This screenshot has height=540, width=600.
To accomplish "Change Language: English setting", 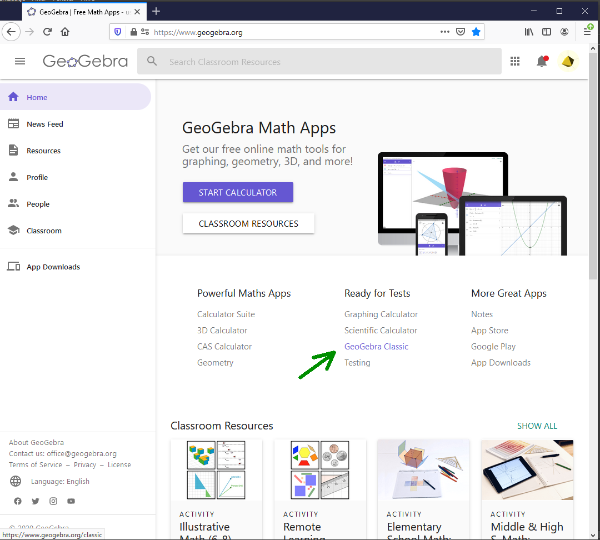I will coord(60,481).
